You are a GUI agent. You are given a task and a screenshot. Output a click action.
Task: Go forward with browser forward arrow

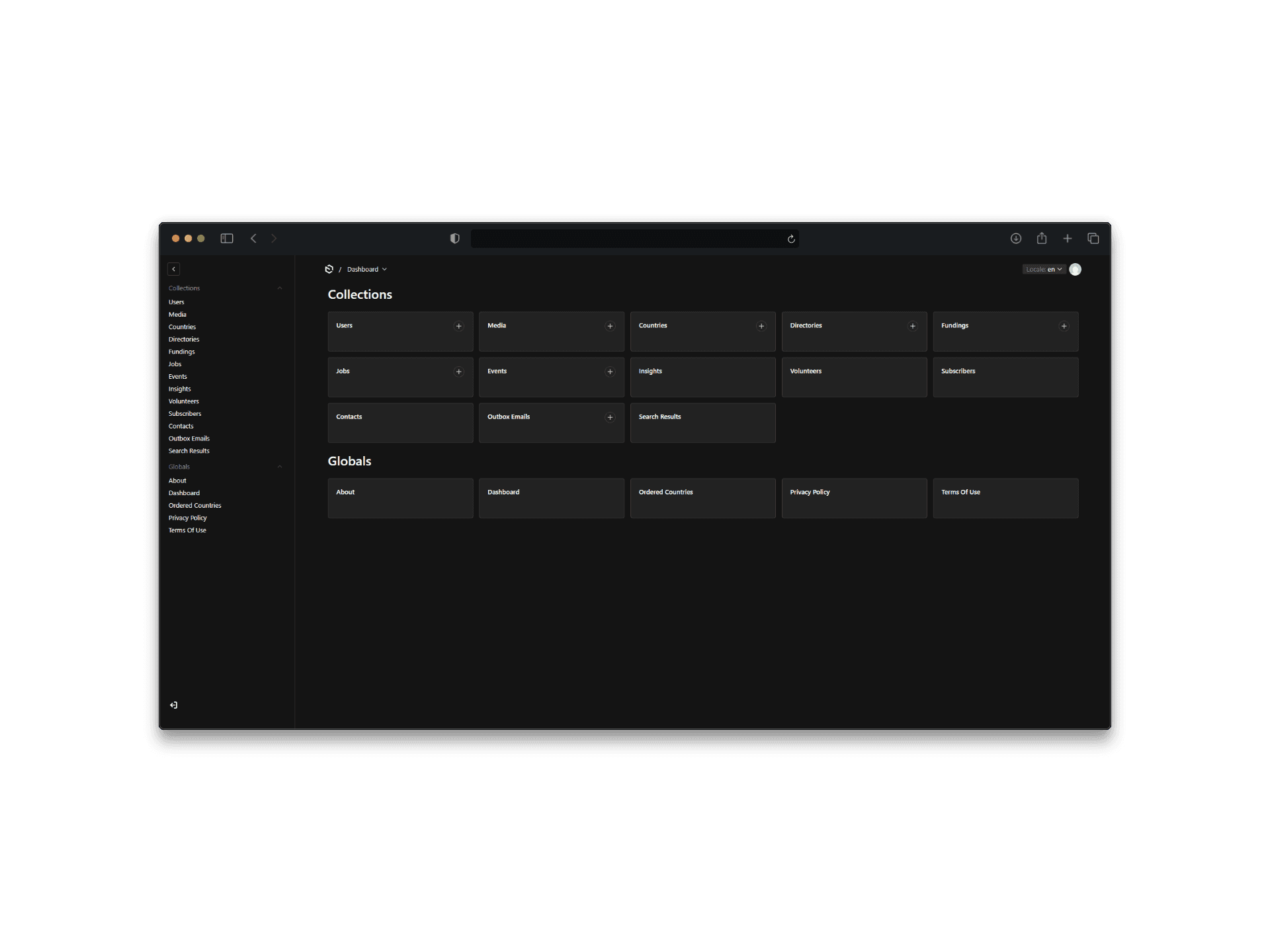[x=274, y=239]
